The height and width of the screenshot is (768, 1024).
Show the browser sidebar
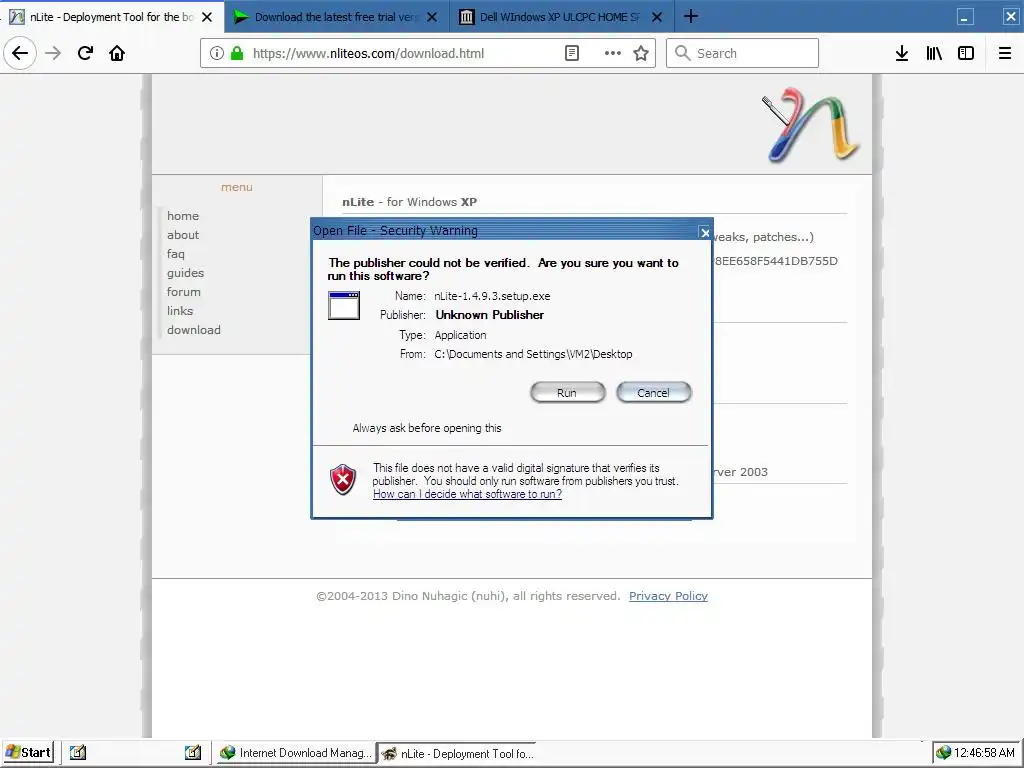966,53
